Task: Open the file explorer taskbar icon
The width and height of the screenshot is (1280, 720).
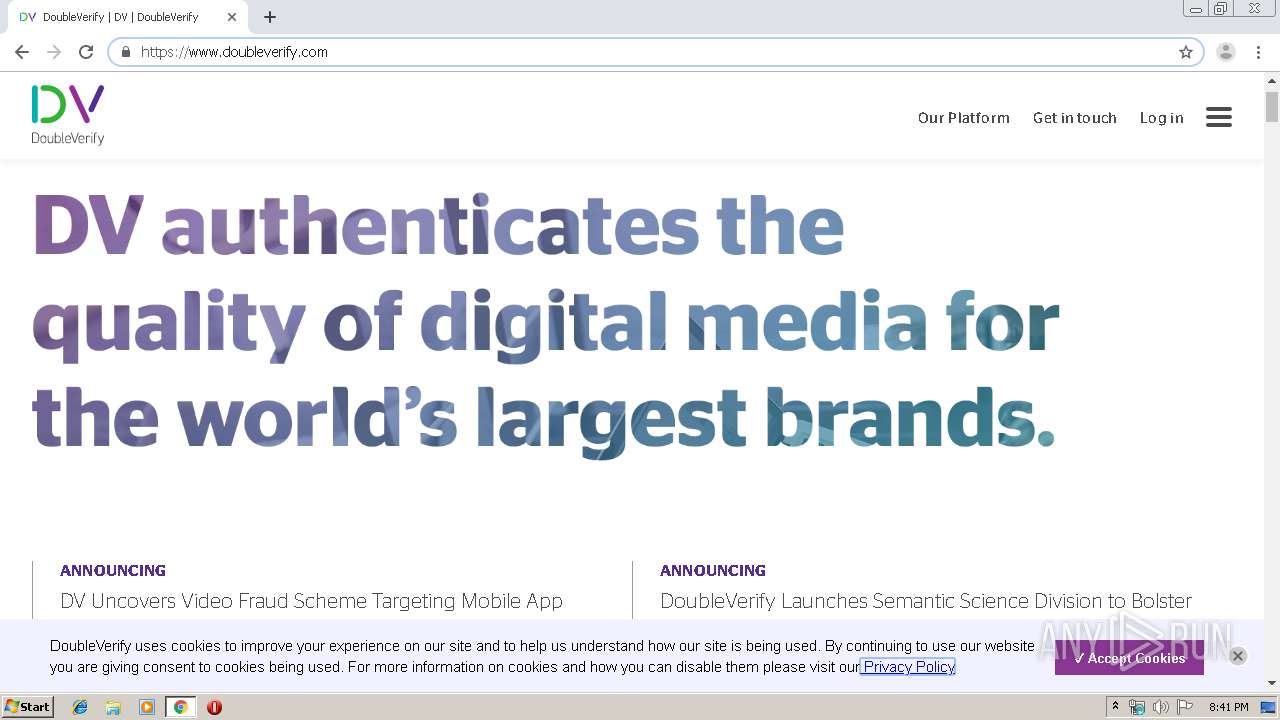Action: coord(113,707)
